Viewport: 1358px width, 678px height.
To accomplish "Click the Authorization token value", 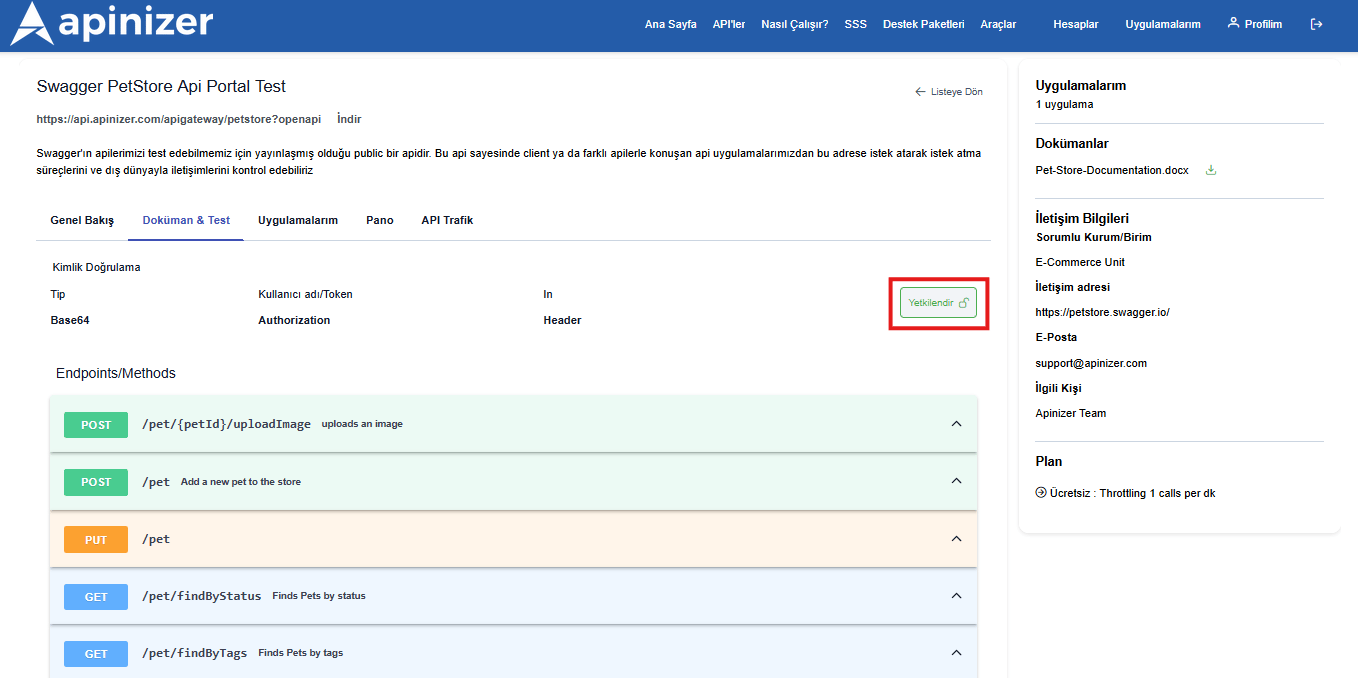I will [x=294, y=320].
